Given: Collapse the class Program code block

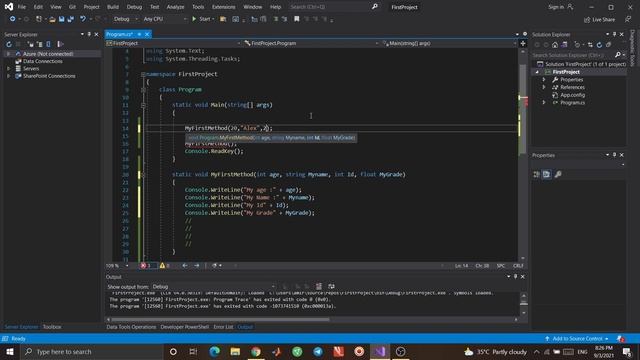Looking at the screenshot, I should click(x=143, y=90).
